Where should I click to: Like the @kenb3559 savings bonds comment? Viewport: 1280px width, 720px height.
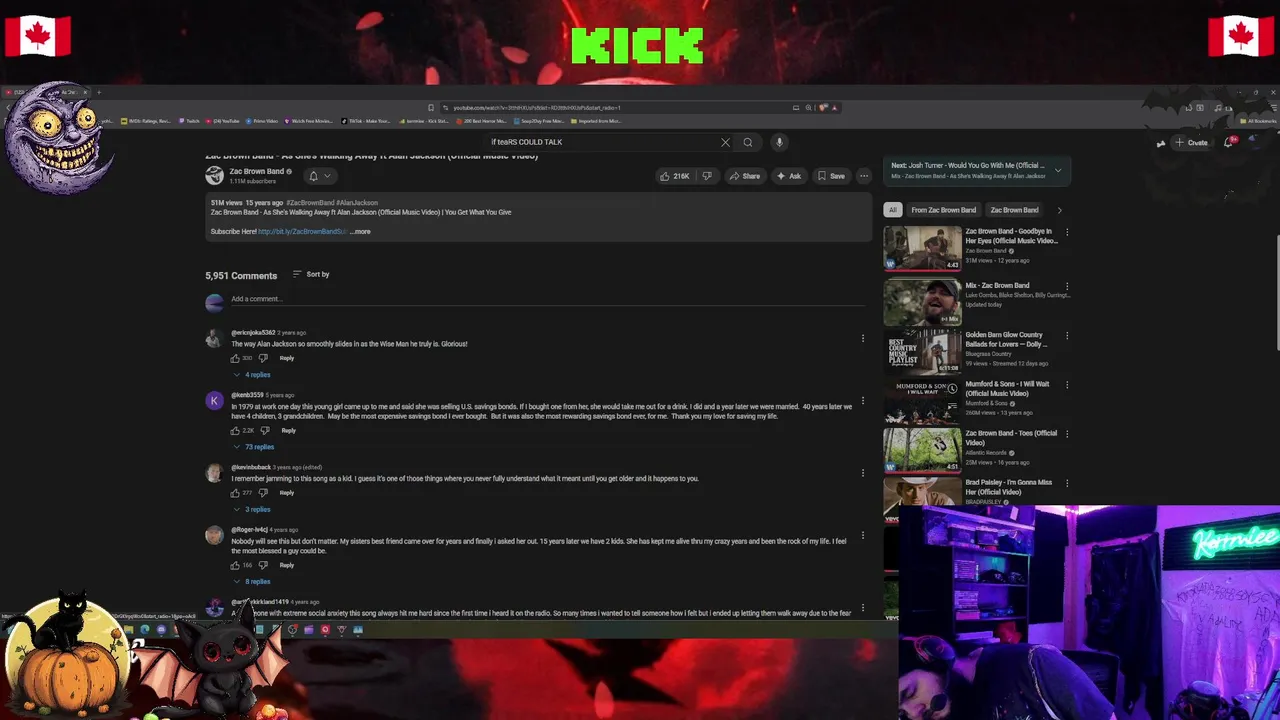[x=236, y=430]
